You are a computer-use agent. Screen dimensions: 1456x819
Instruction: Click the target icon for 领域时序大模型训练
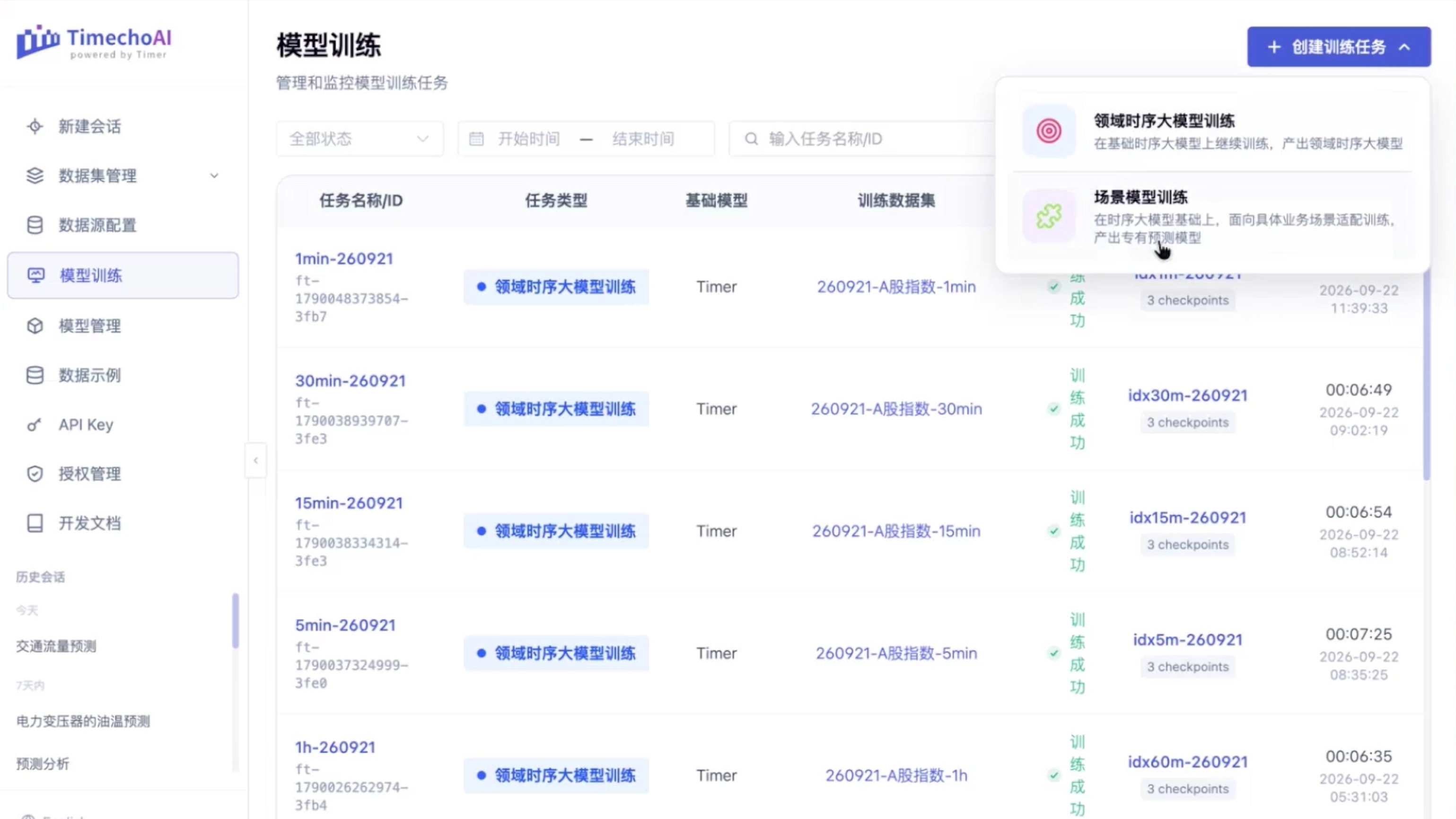(x=1048, y=131)
